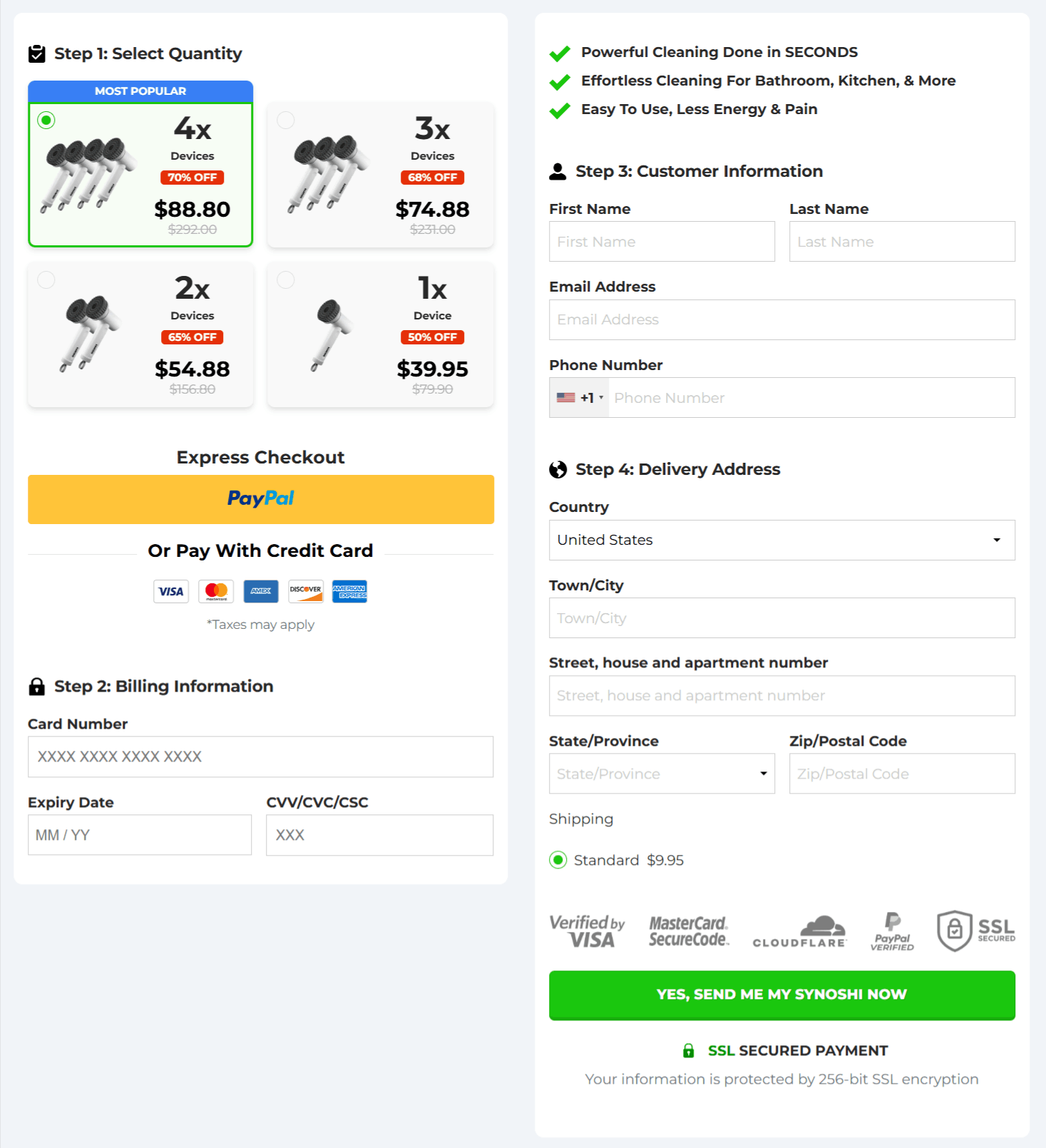Choose the 1x Device radio option
The width and height of the screenshot is (1046, 1148).
(x=286, y=280)
